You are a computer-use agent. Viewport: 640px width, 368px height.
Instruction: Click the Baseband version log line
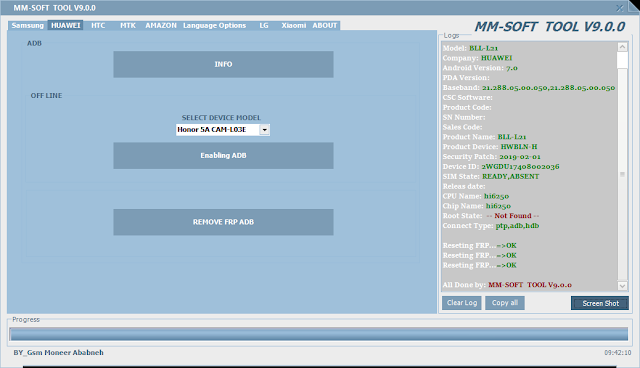(529, 87)
